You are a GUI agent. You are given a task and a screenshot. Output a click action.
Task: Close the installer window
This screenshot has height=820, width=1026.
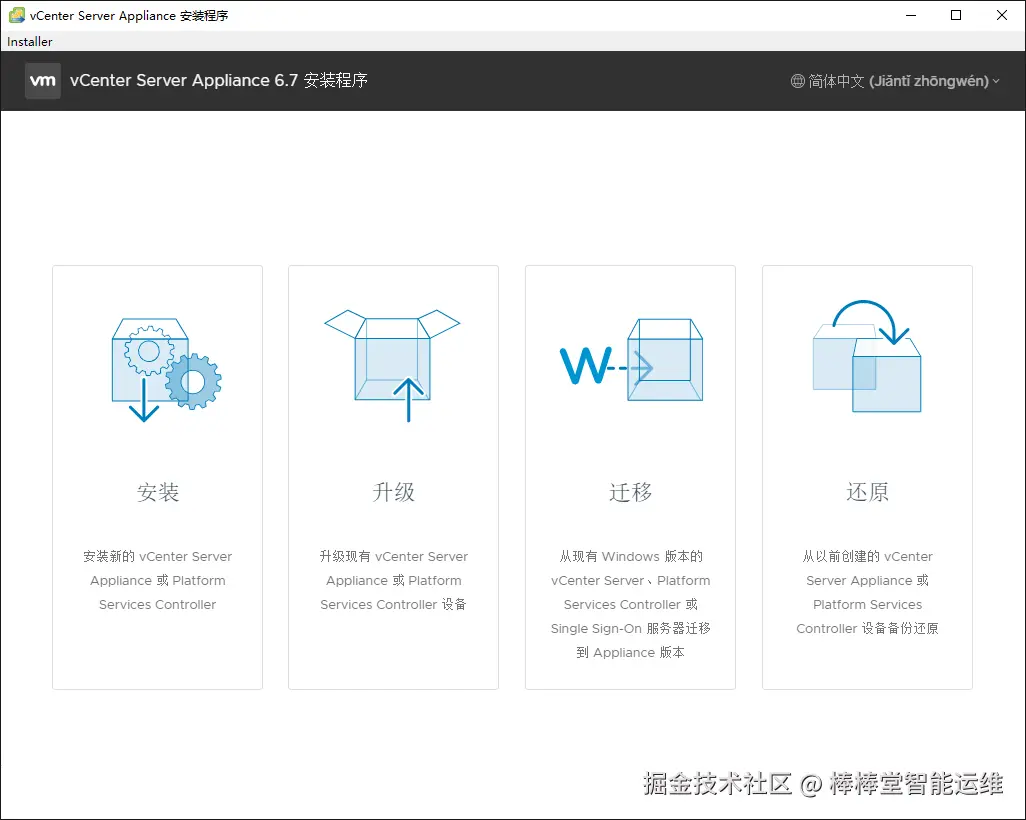point(1002,15)
